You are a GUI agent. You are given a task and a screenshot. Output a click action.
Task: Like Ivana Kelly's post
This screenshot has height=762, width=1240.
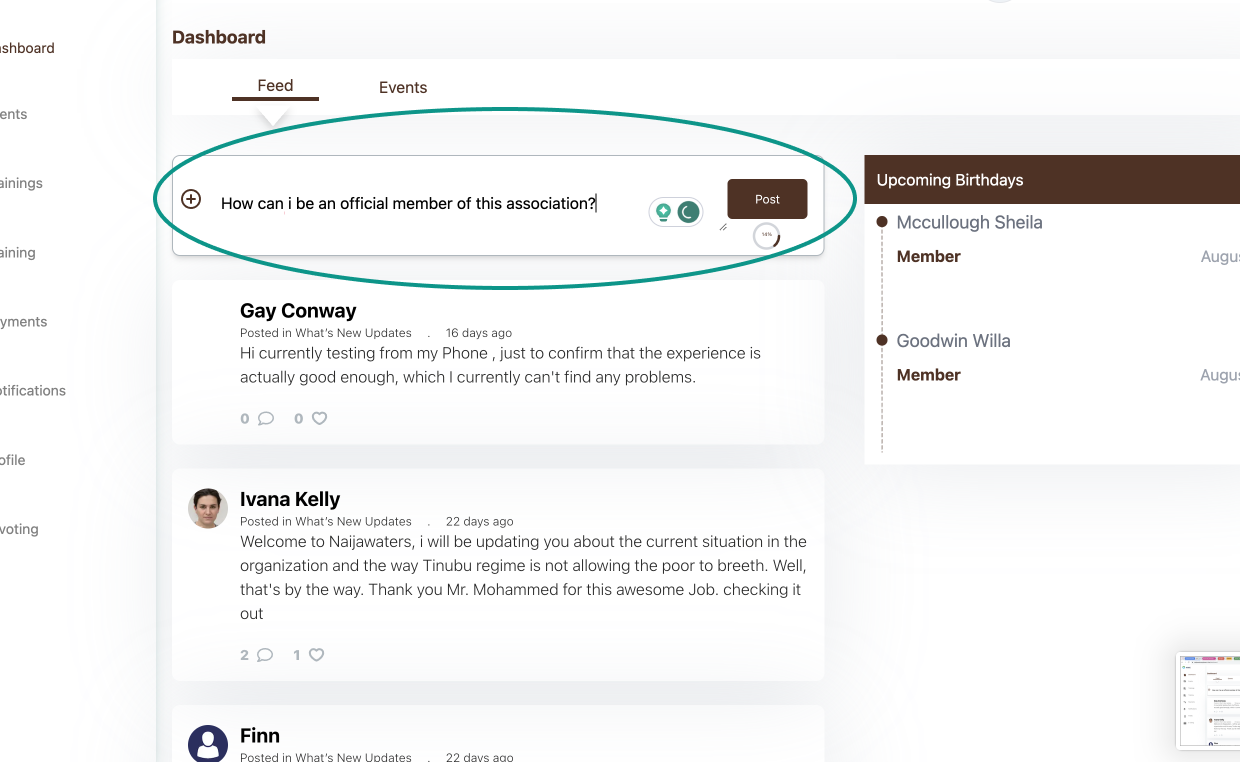(x=317, y=655)
